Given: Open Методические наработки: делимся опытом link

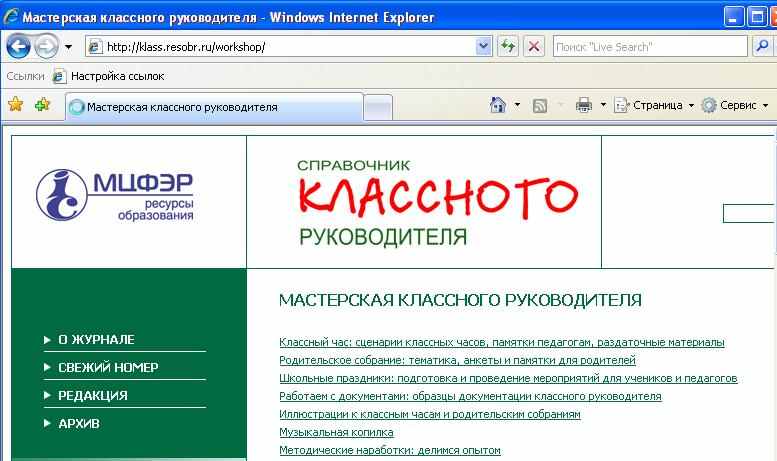Looking at the screenshot, I should pos(390,450).
